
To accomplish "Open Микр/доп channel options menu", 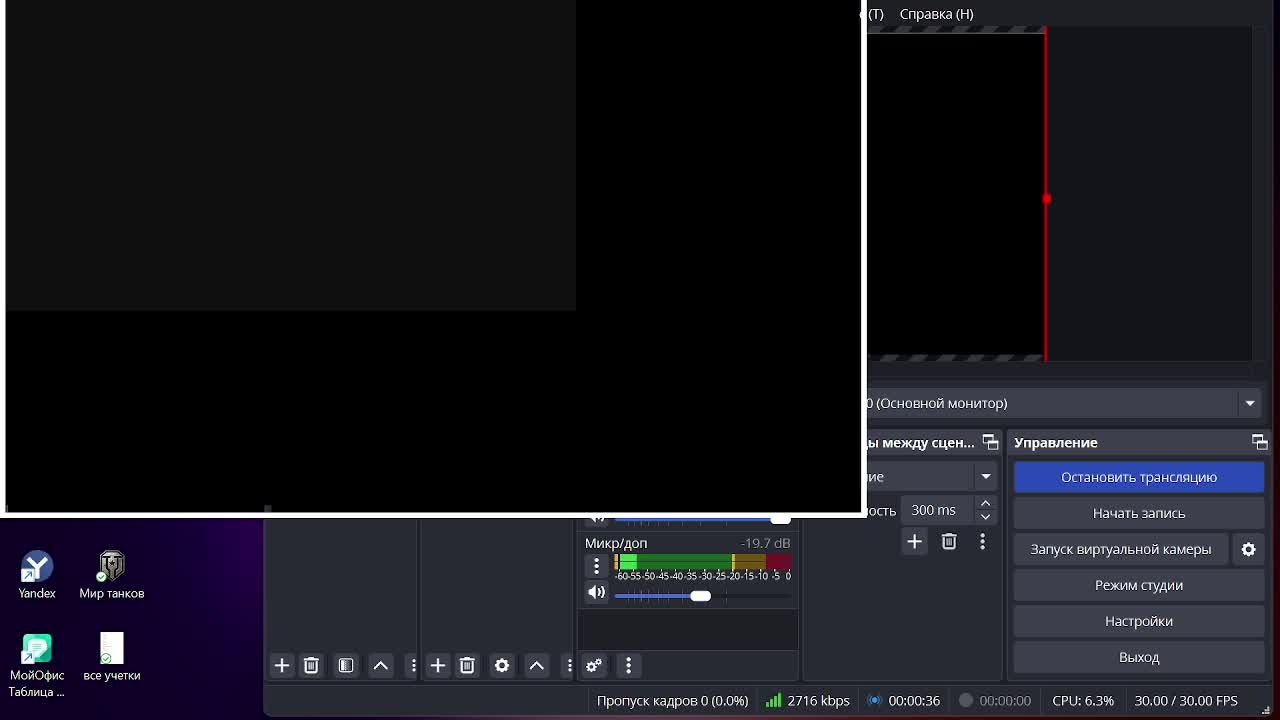I will coord(596,566).
